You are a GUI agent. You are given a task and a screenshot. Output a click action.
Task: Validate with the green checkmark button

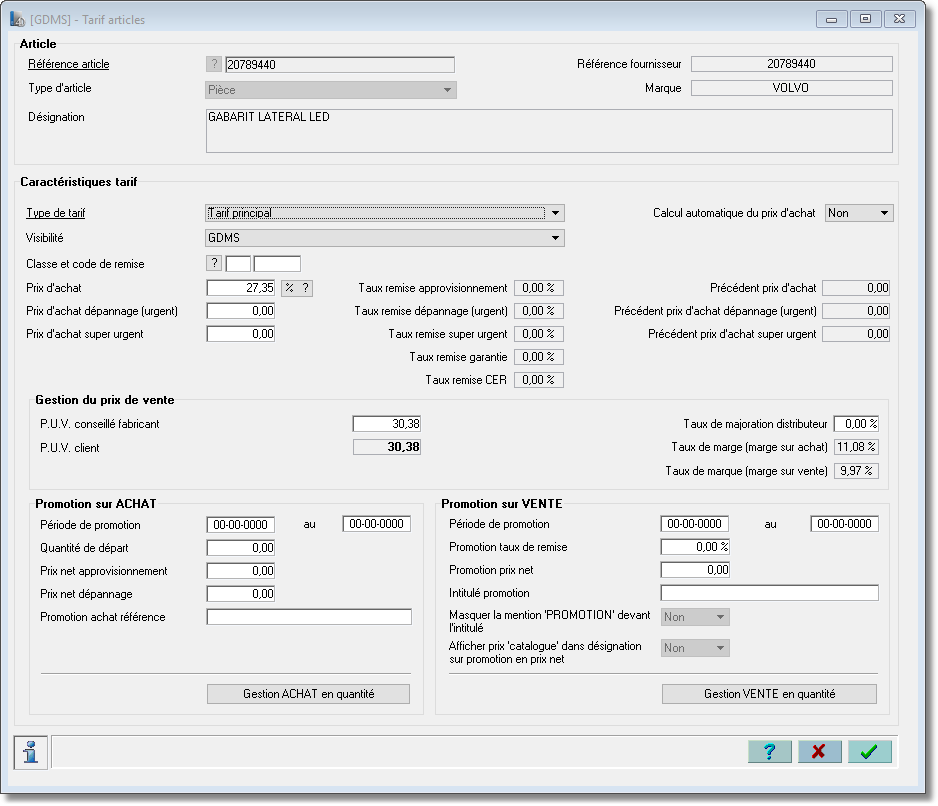coord(869,752)
